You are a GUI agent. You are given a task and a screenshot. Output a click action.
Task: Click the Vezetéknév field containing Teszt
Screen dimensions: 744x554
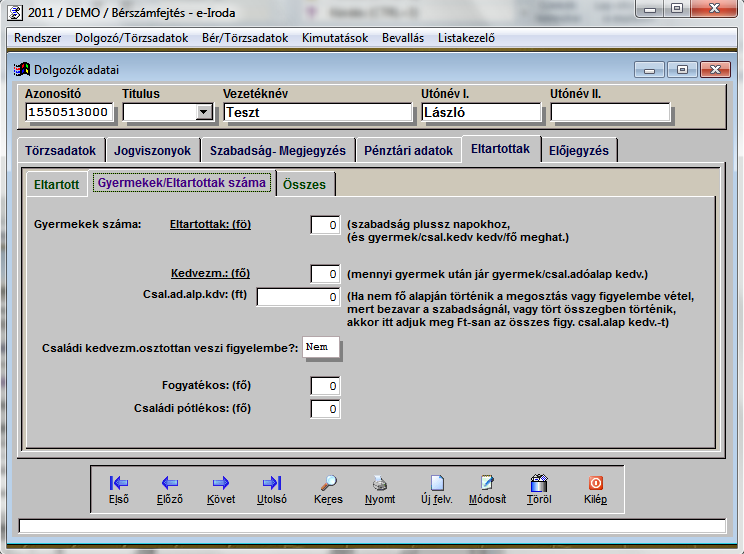[313, 112]
